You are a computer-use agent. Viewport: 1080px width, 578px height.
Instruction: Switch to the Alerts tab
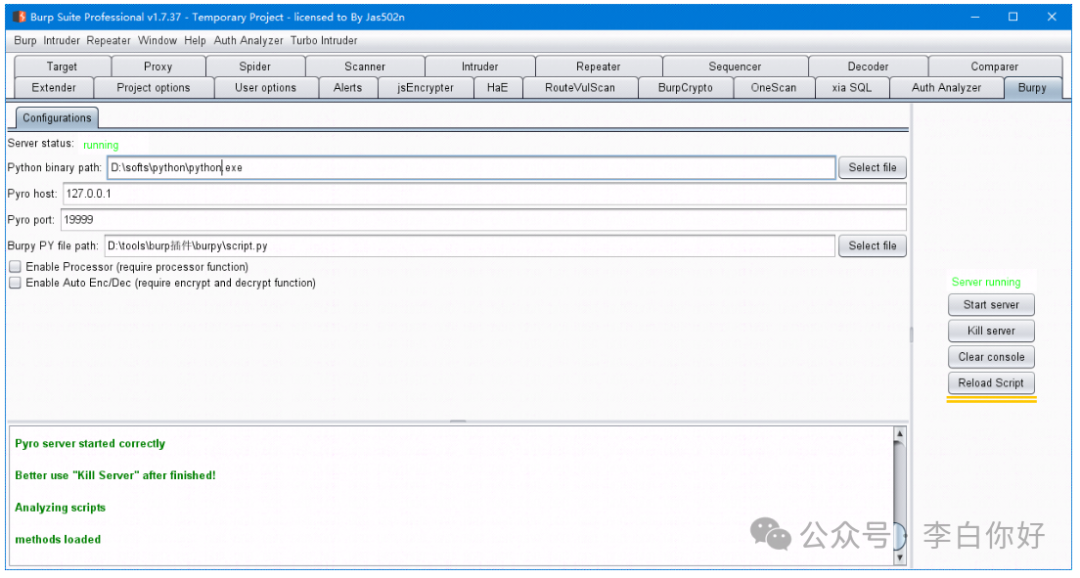click(348, 87)
